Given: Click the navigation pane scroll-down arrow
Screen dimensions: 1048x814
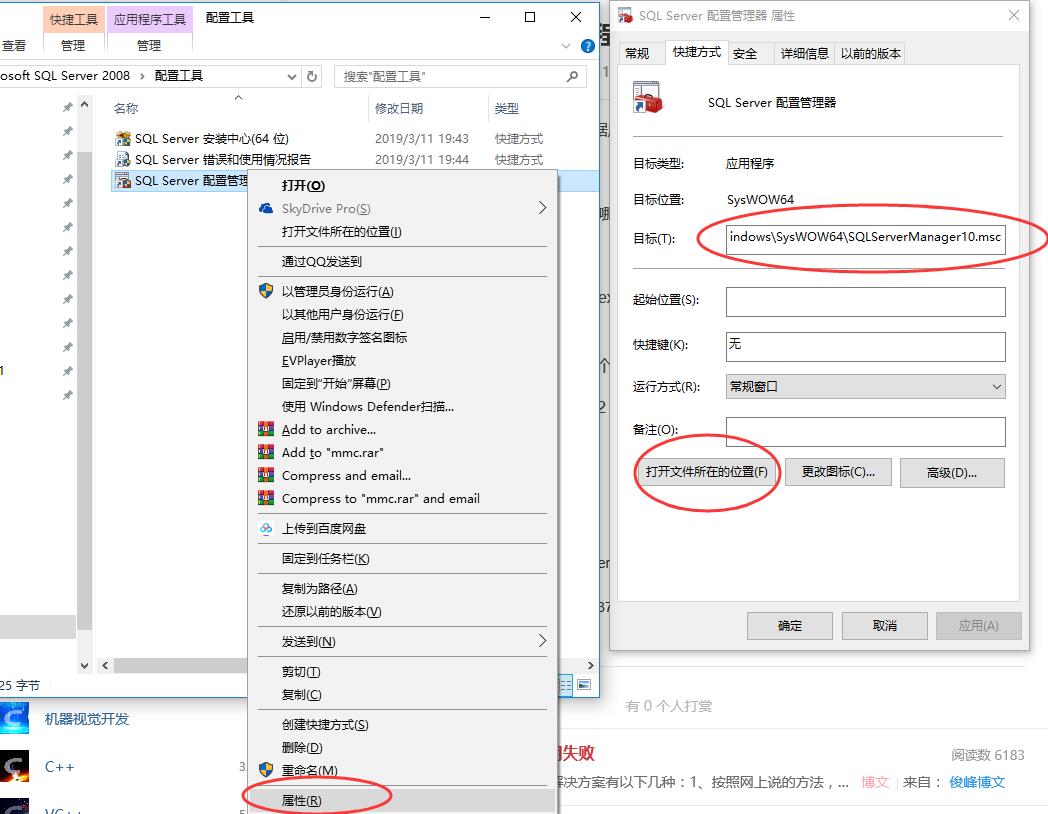Looking at the screenshot, I should click(84, 665).
